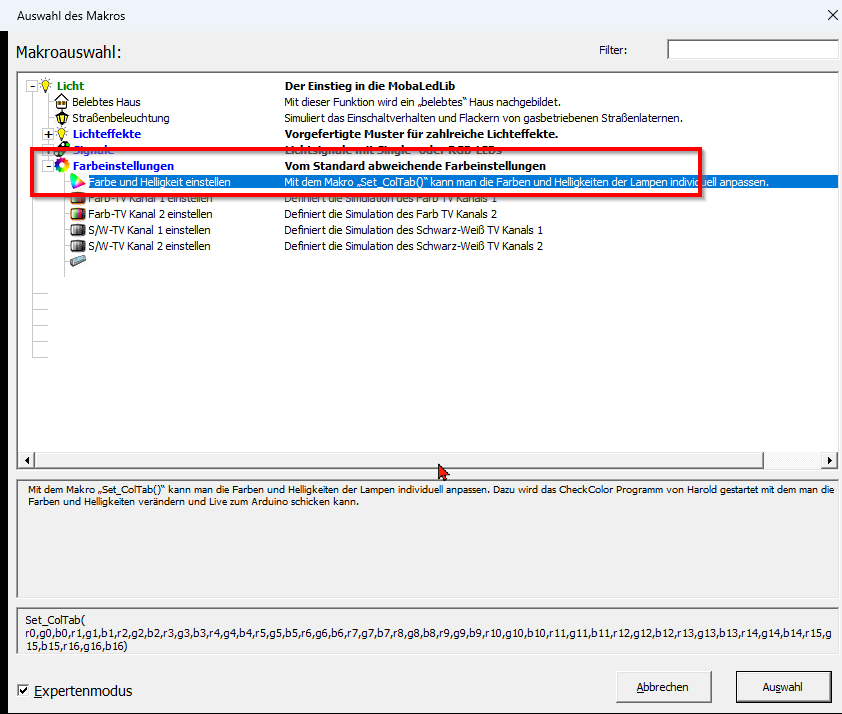Click the color wheel icon for Farbeinstellungen
842x714 pixels.
point(62,166)
